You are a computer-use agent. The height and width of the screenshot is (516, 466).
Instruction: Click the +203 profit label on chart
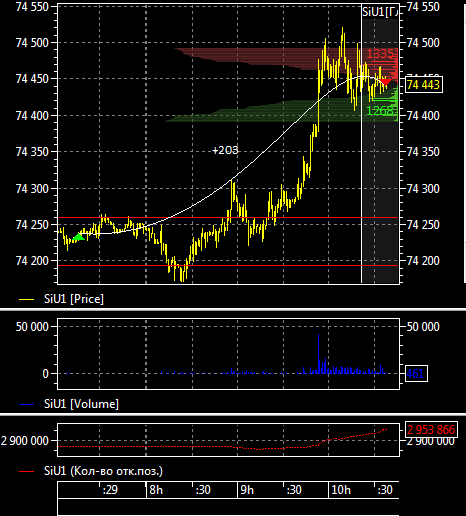pos(225,150)
